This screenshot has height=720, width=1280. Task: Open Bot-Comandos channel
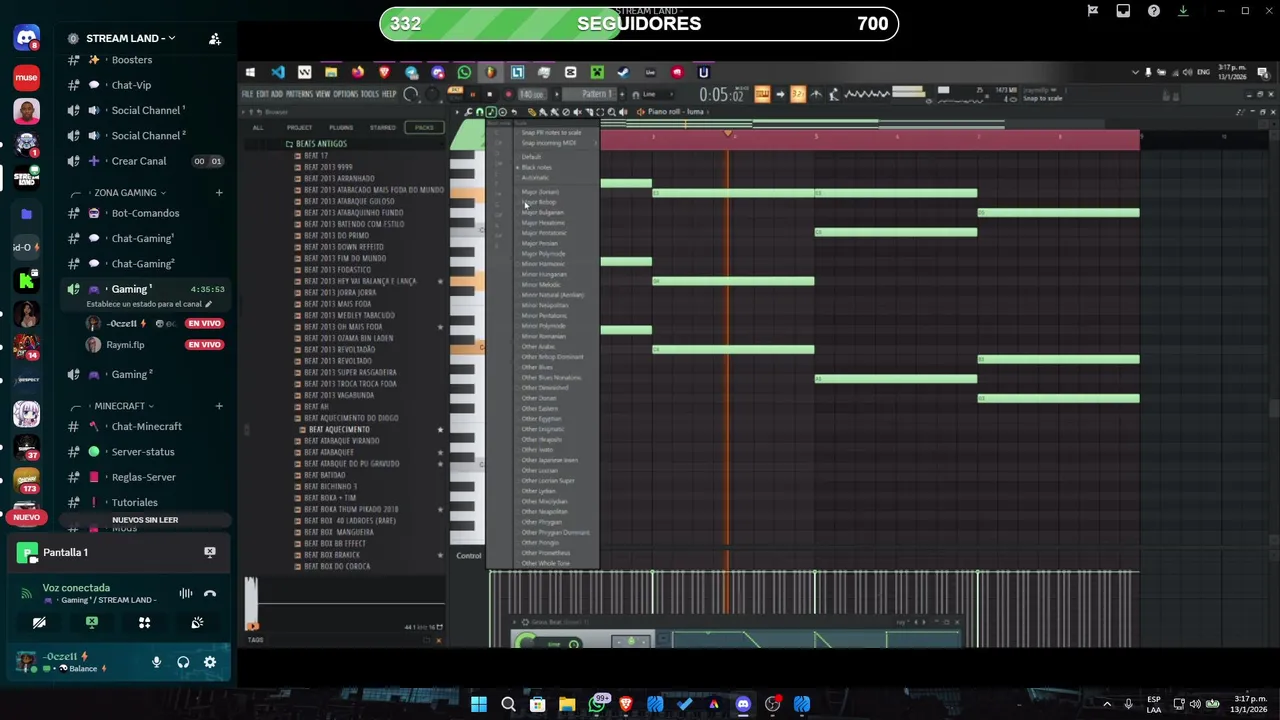[146, 213]
